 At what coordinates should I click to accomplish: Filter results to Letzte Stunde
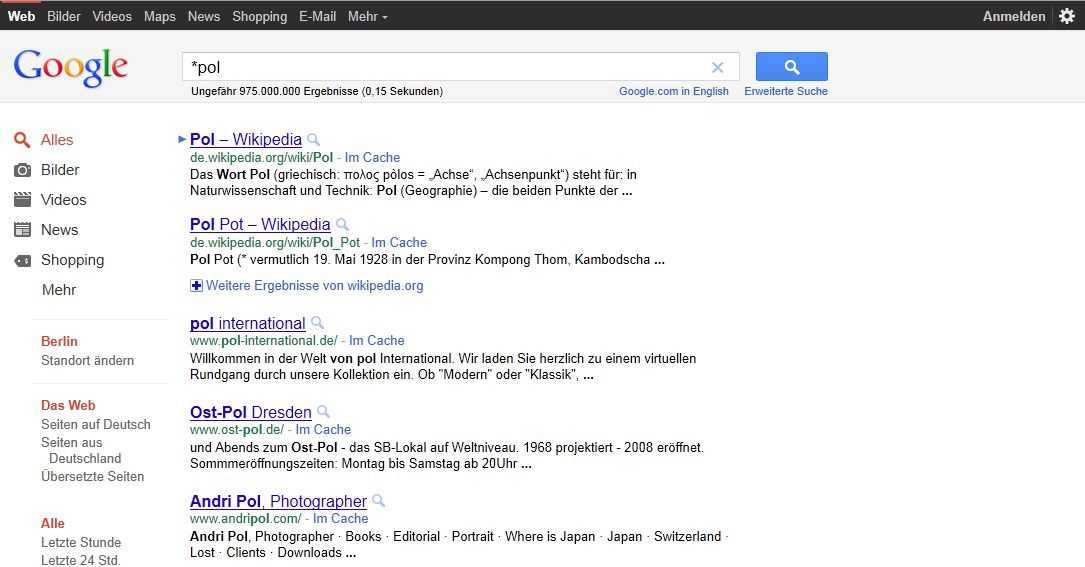click(x=81, y=543)
